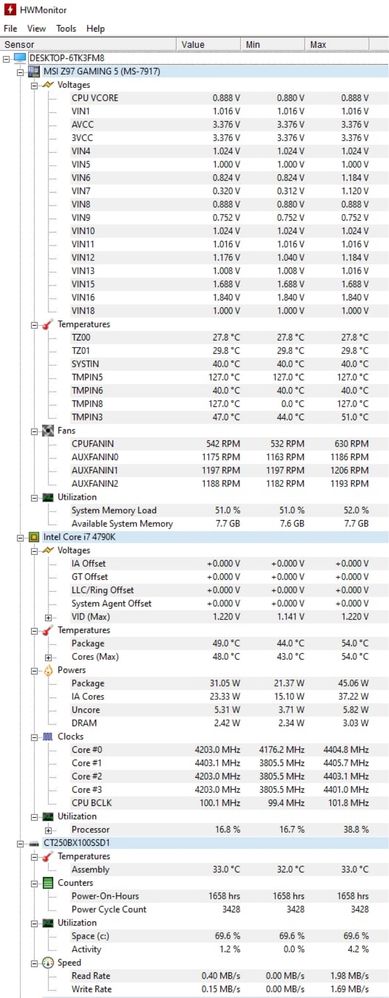
Task: Click the Utilization icon above System Memory Load
Action: (48, 497)
